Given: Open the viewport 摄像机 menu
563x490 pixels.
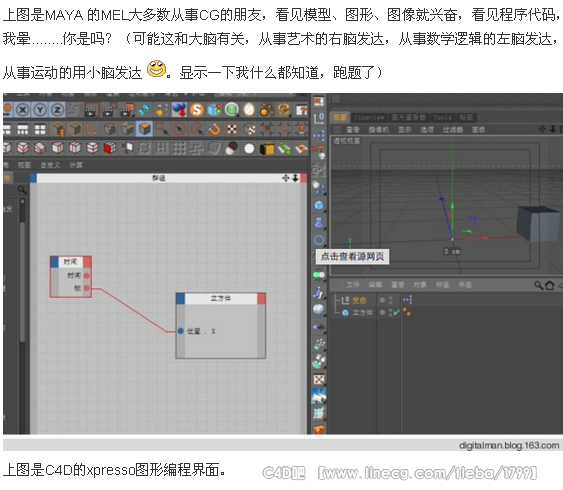Looking at the screenshot, I should point(379,130).
